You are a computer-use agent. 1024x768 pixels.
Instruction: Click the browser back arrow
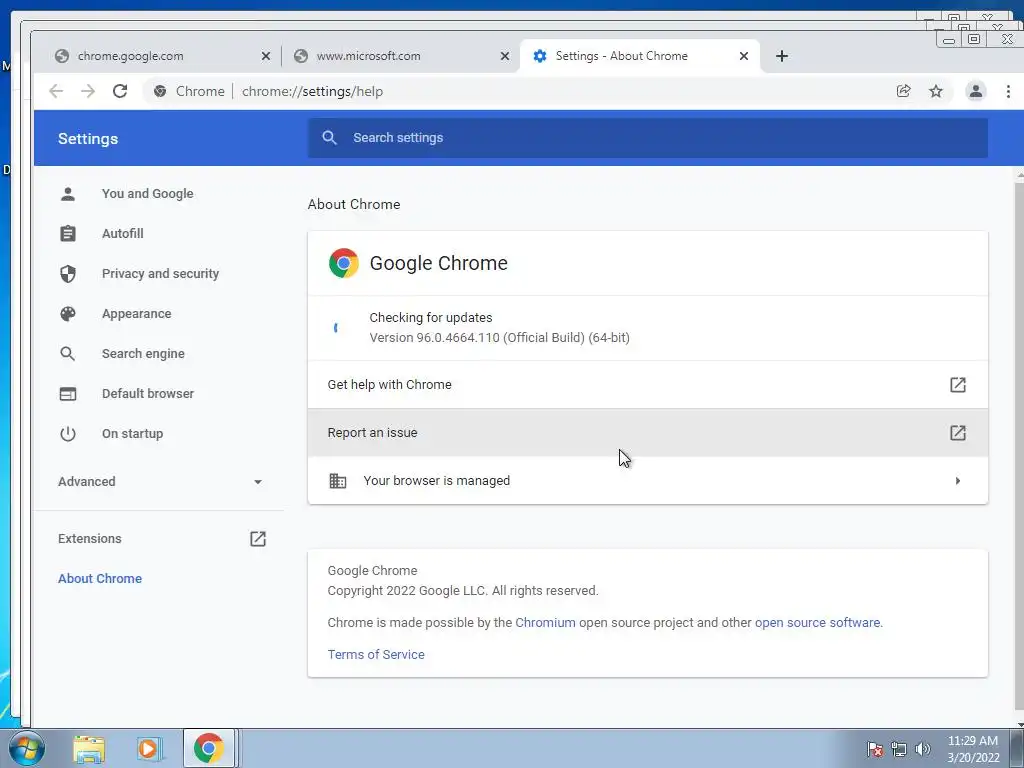coord(56,91)
